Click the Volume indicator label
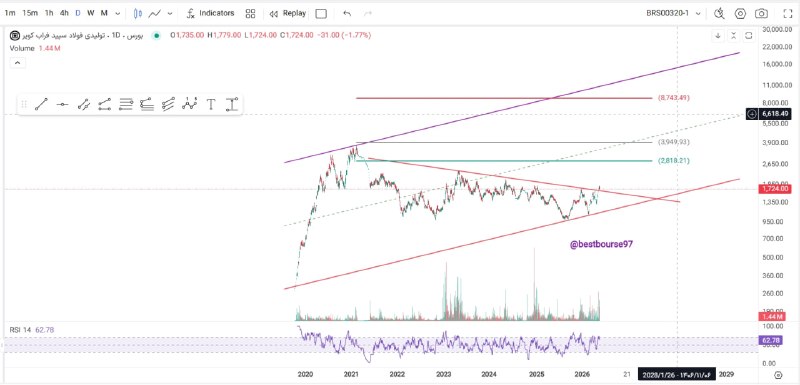 click(x=22, y=48)
